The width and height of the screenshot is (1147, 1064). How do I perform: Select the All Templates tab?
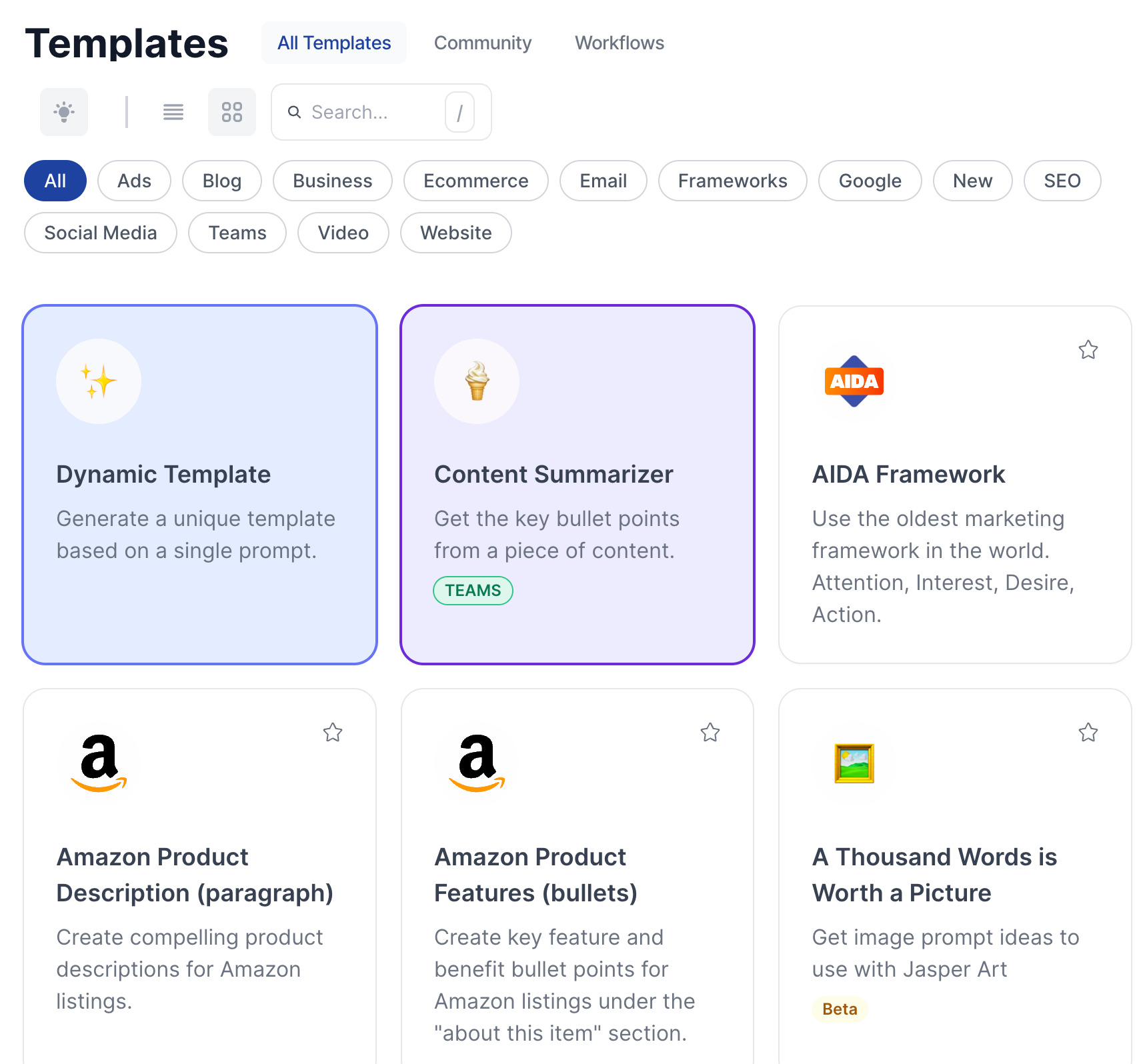click(x=333, y=43)
